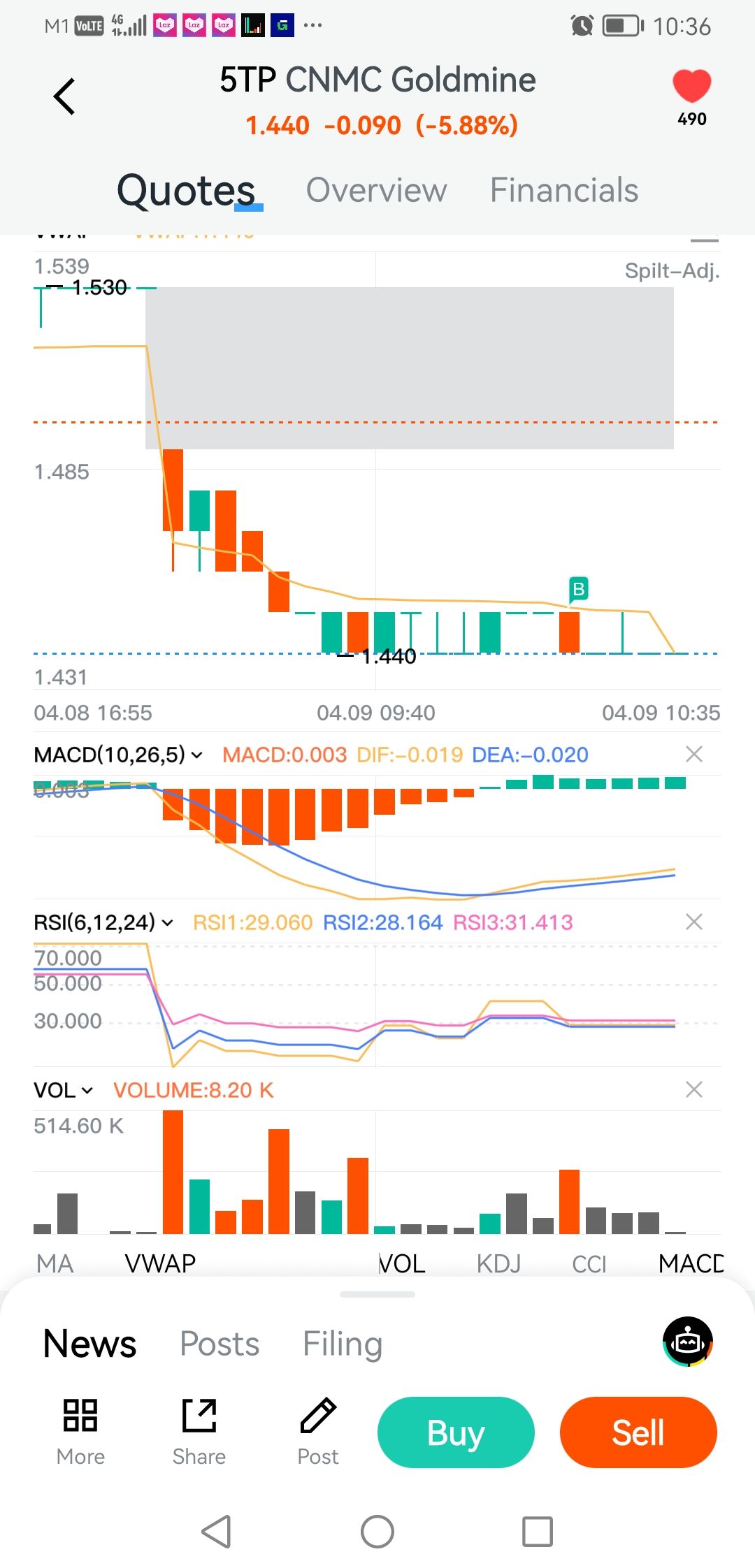Image resolution: width=755 pixels, height=1568 pixels.
Task: Switch to the Overview tab
Action: click(x=376, y=190)
